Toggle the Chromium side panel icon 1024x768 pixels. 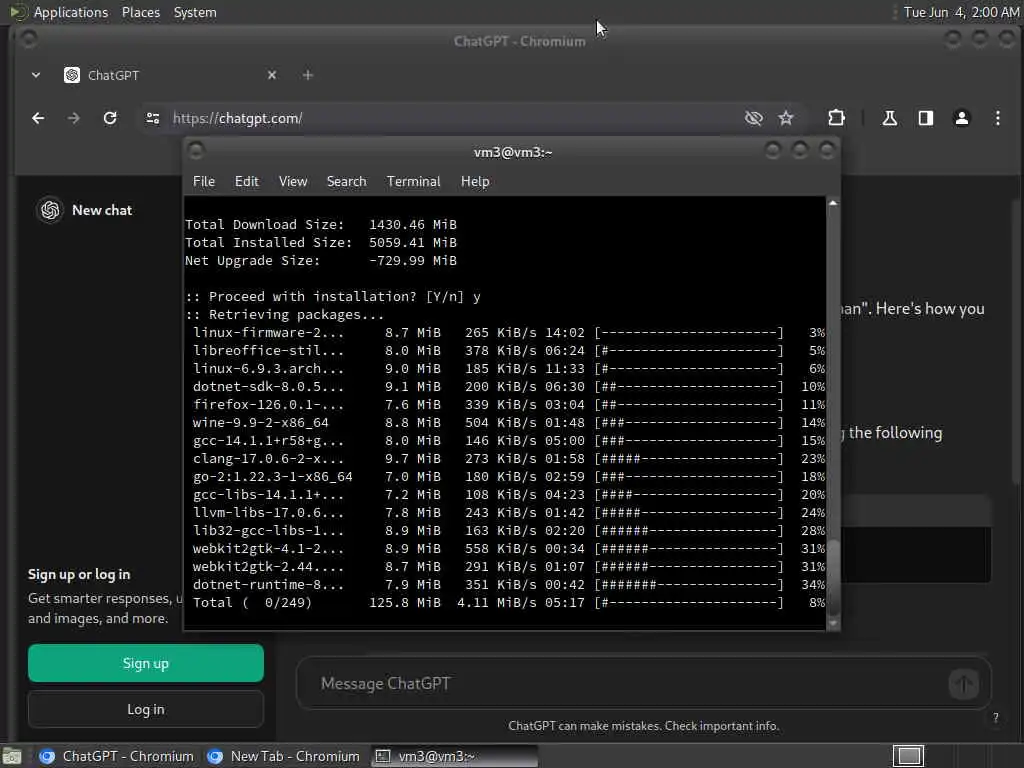pos(925,118)
